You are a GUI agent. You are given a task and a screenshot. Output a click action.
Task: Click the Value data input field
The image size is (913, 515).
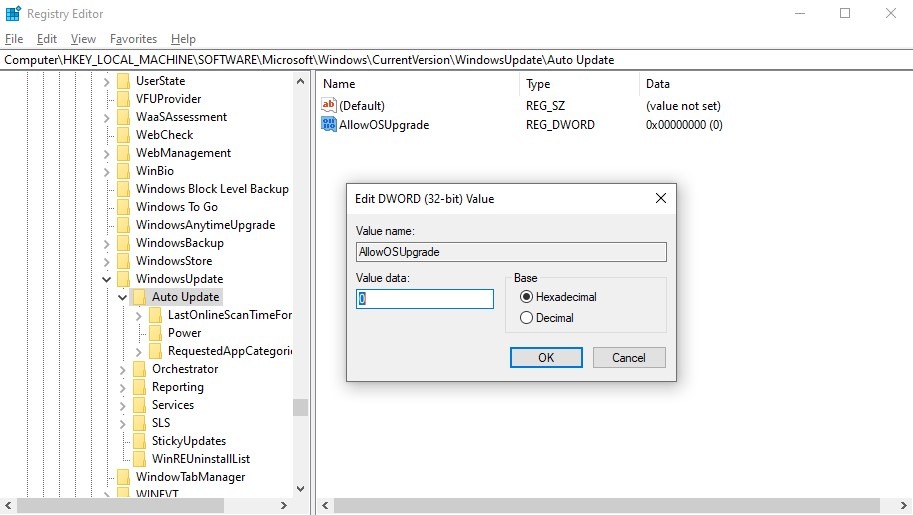click(x=424, y=299)
